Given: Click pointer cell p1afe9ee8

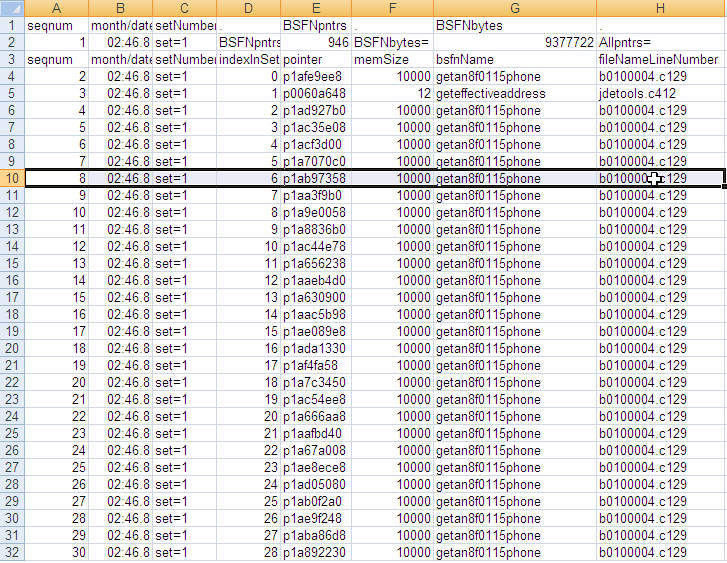Looking at the screenshot, I should (x=316, y=77).
